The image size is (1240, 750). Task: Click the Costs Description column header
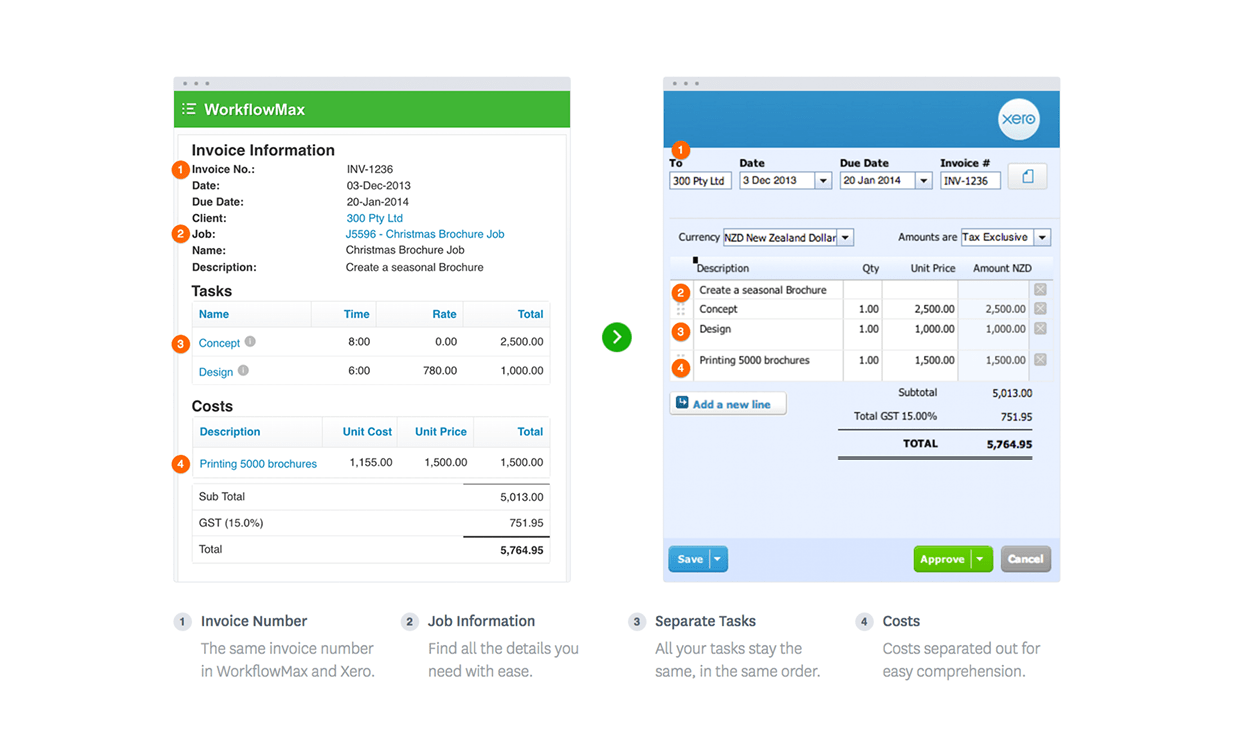point(230,432)
